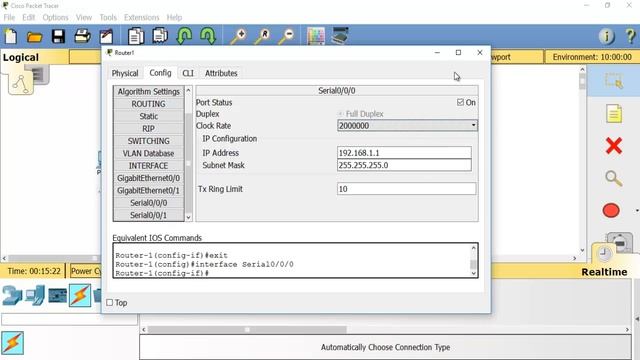This screenshot has width=640, height=360.
Task: Print using the printer toolbar icon
Action: pyautogui.click(x=82, y=36)
